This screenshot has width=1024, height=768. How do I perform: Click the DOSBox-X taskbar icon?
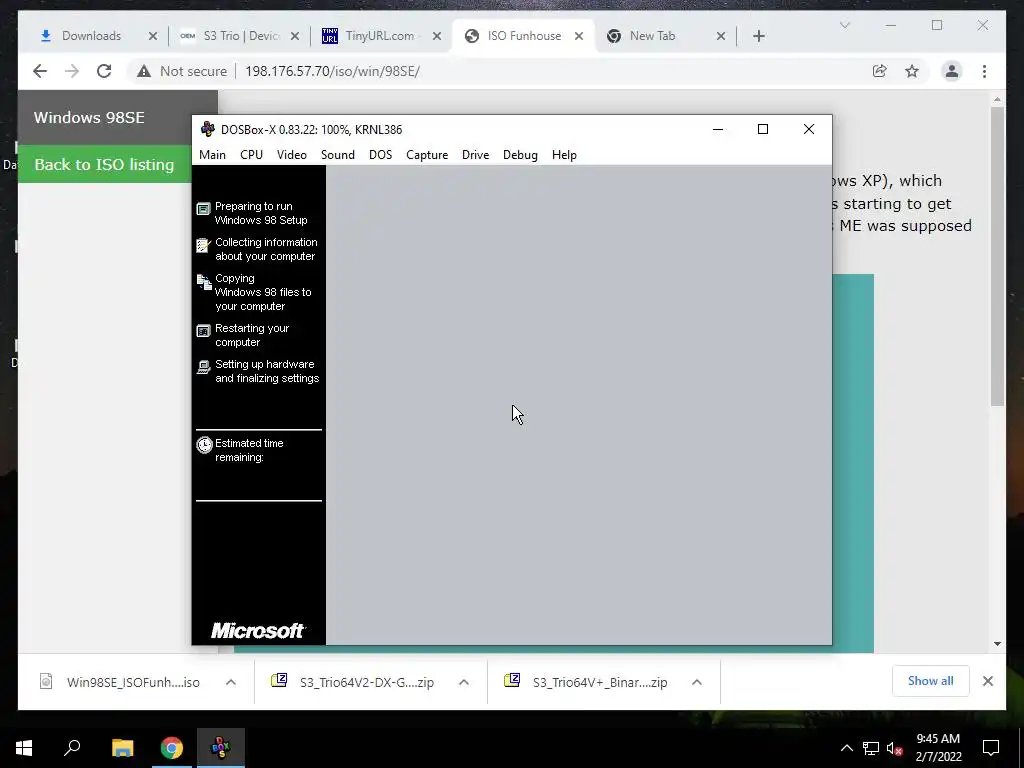(221, 748)
